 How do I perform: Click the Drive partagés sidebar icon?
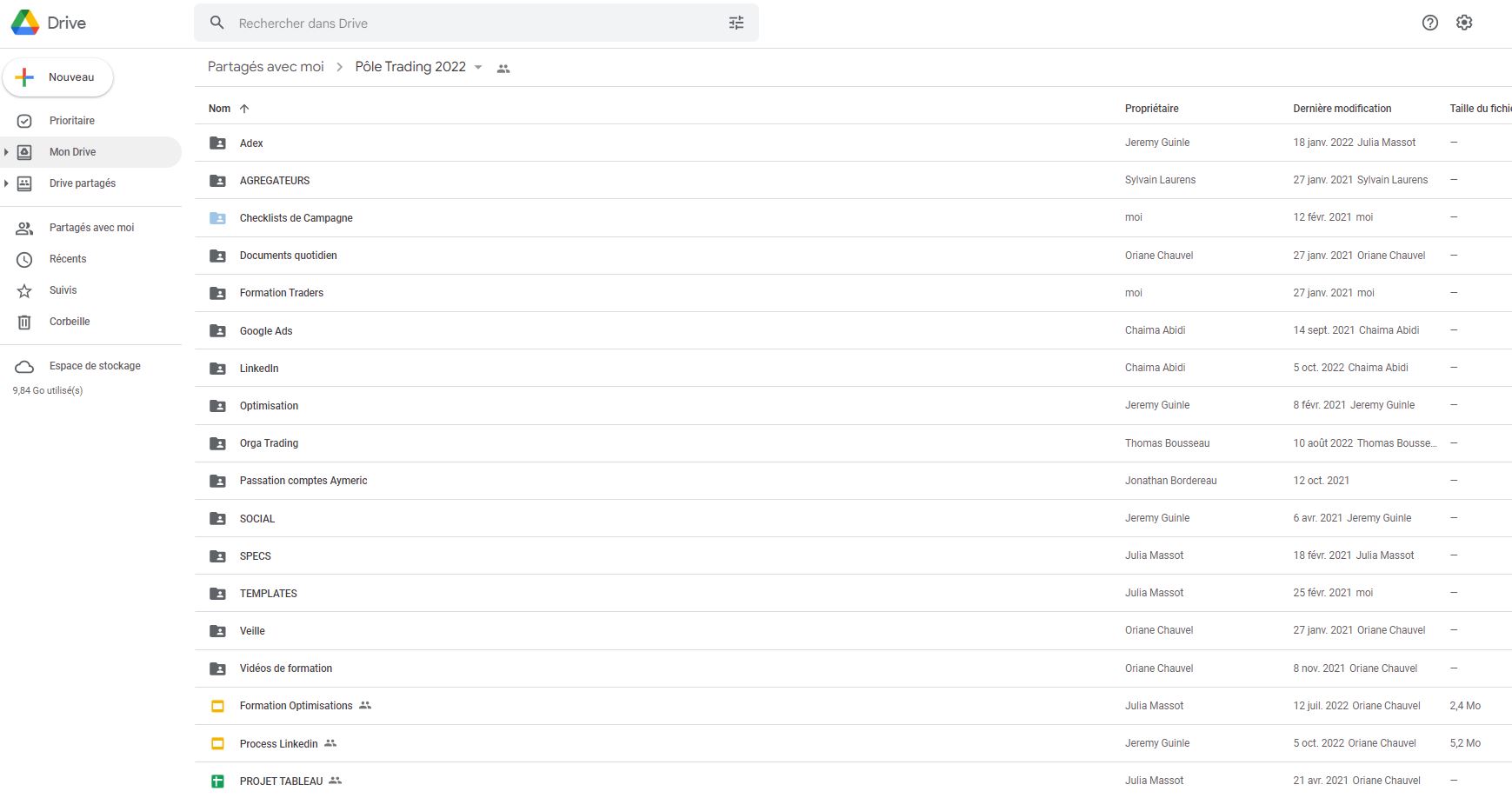[x=24, y=183]
